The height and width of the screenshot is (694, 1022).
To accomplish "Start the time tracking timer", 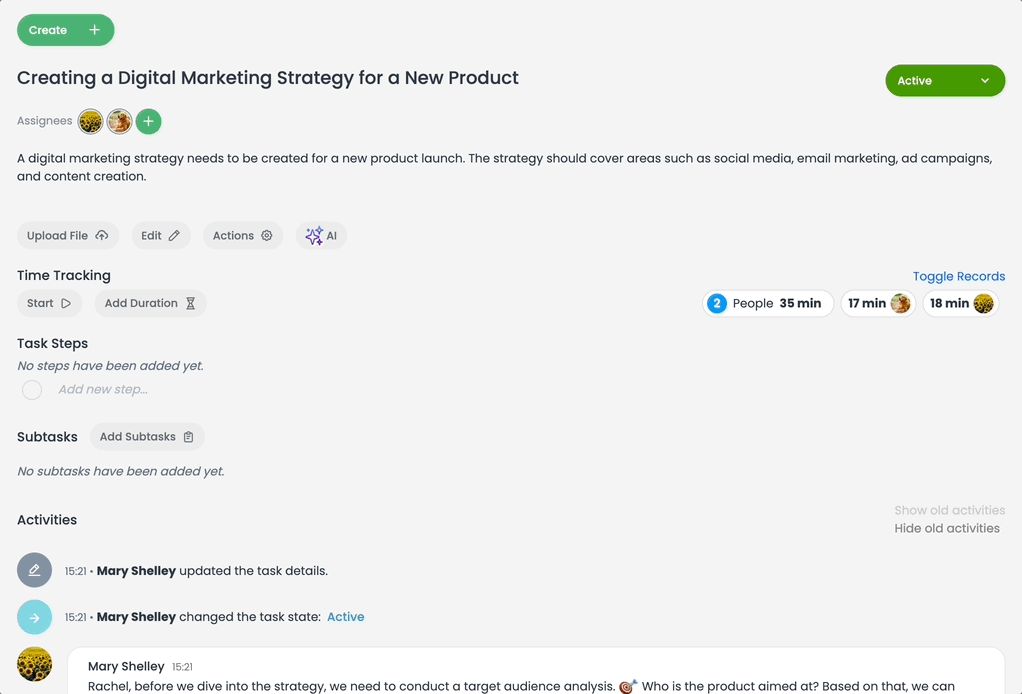I will coord(49,303).
